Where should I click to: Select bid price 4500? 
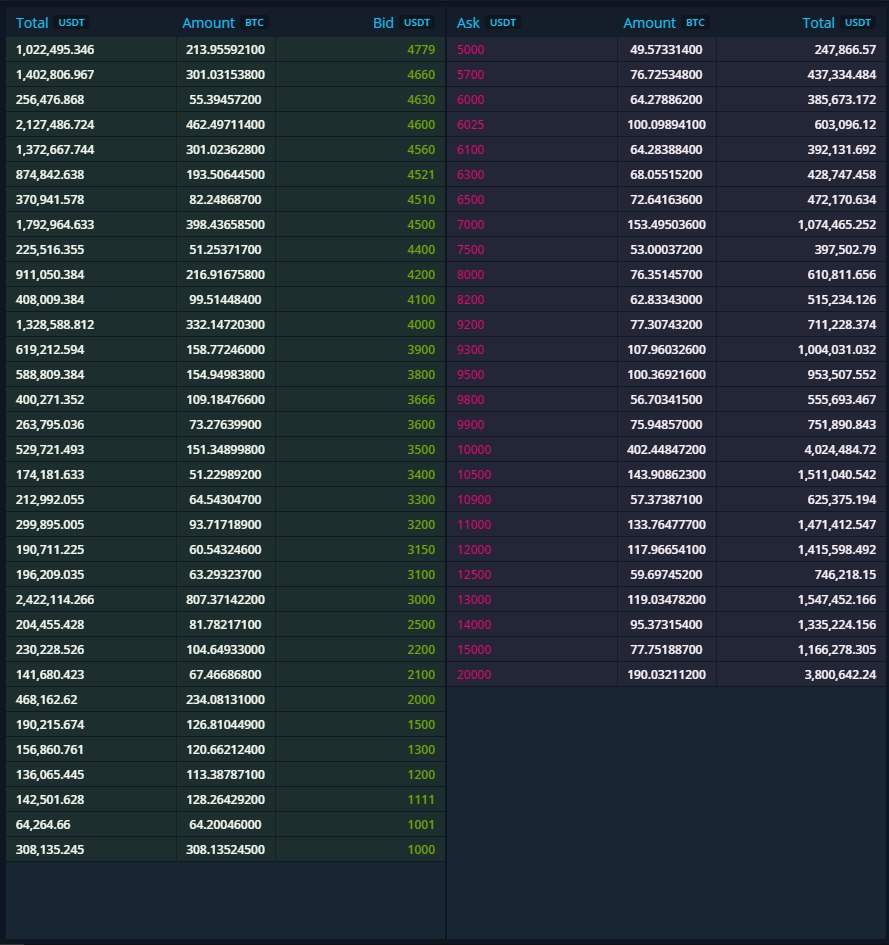(421, 225)
